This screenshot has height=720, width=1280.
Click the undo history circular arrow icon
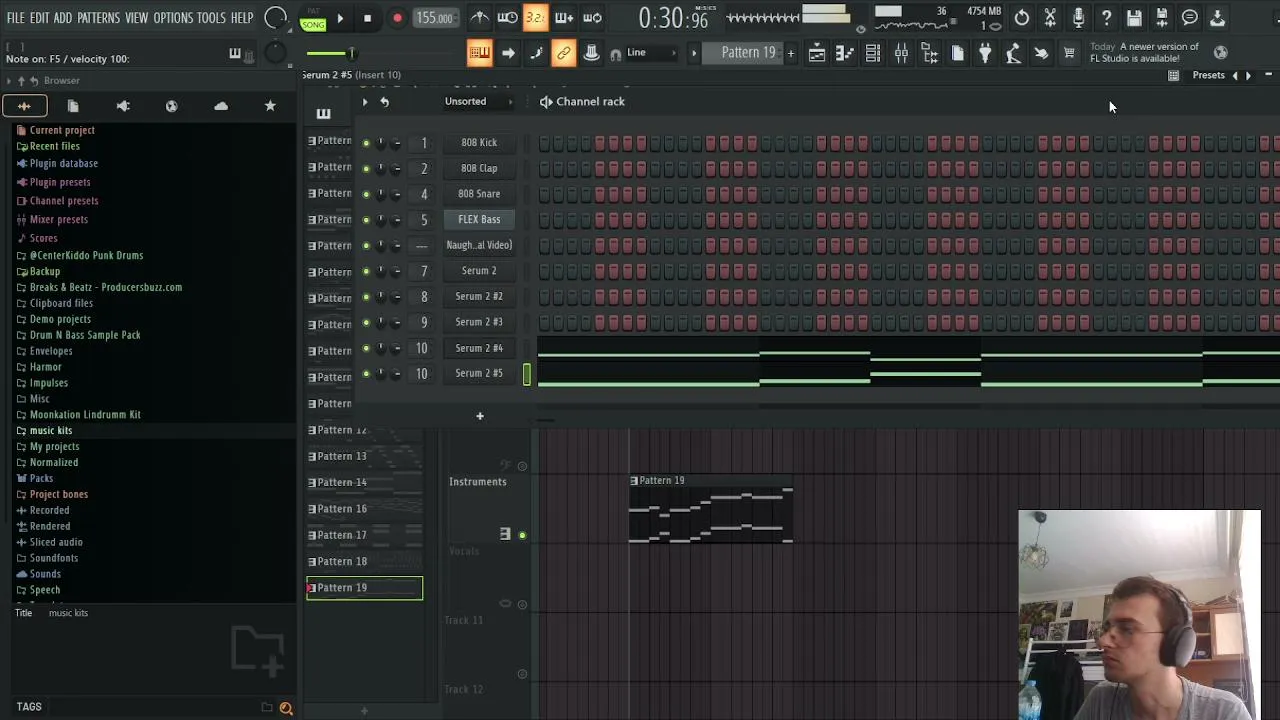1022,18
